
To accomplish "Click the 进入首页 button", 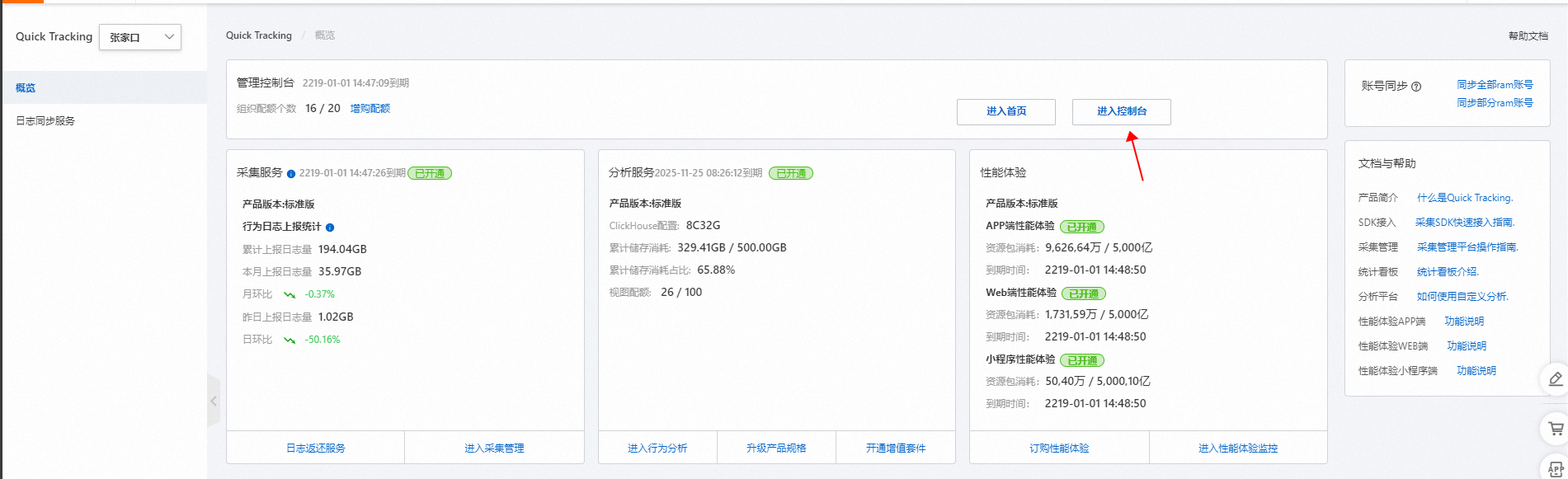I will click(x=1006, y=111).
